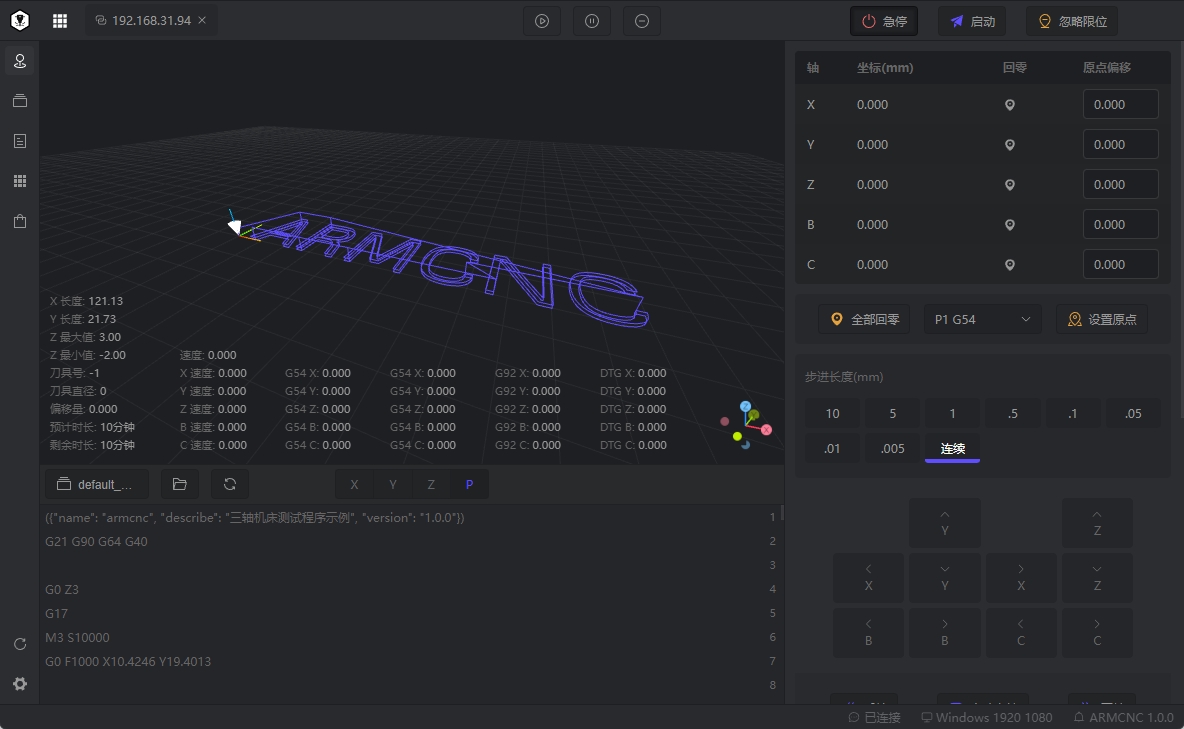The image size is (1184, 729).
Task: Stop program with the circle-minus icon
Action: tap(642, 21)
